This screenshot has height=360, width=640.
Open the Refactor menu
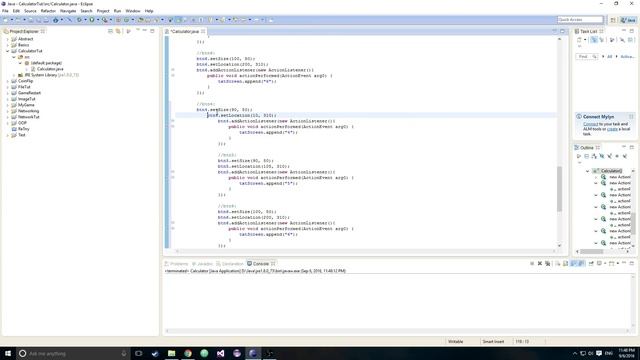coord(48,11)
